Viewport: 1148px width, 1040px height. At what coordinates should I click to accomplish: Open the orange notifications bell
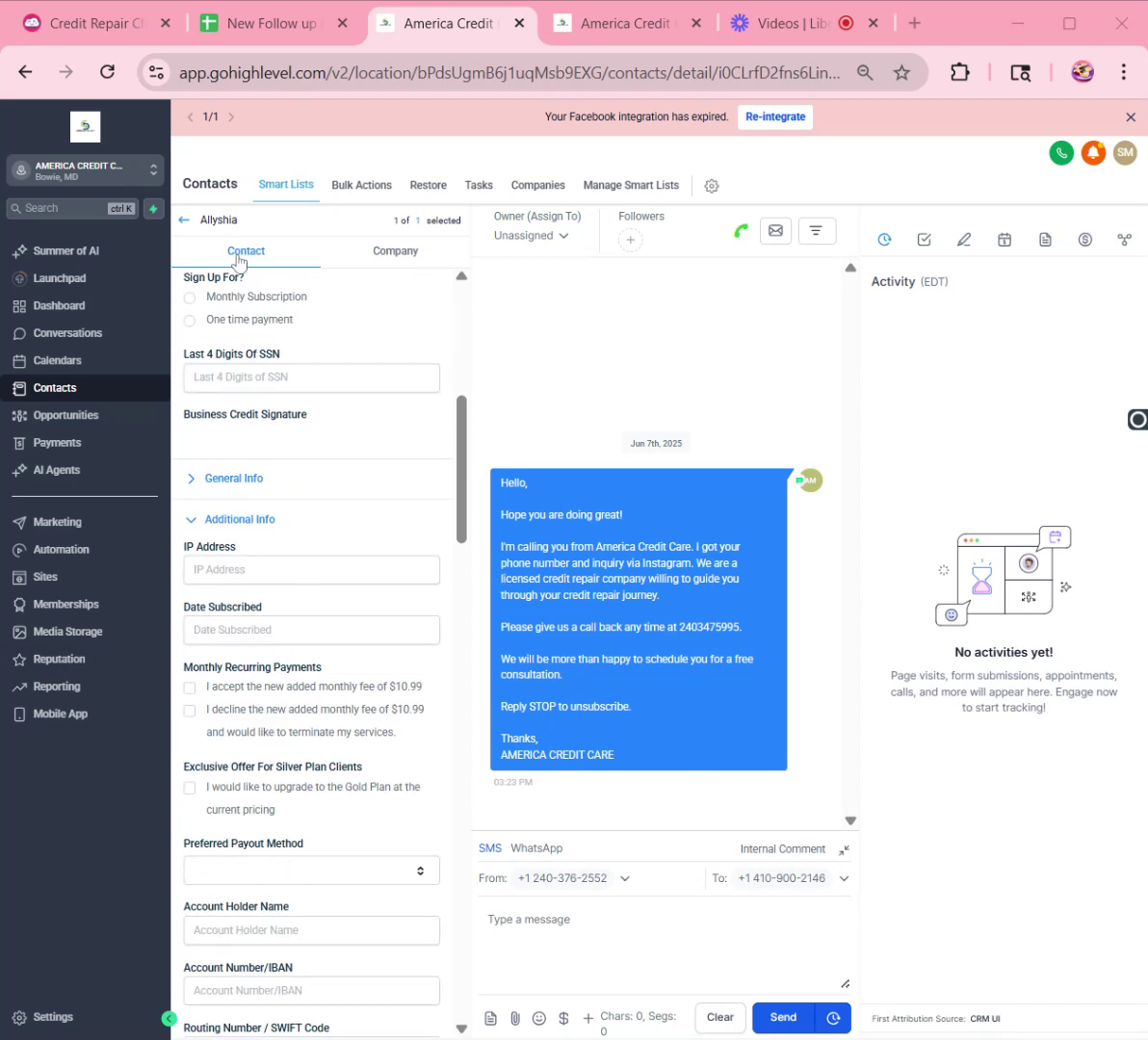click(x=1093, y=153)
